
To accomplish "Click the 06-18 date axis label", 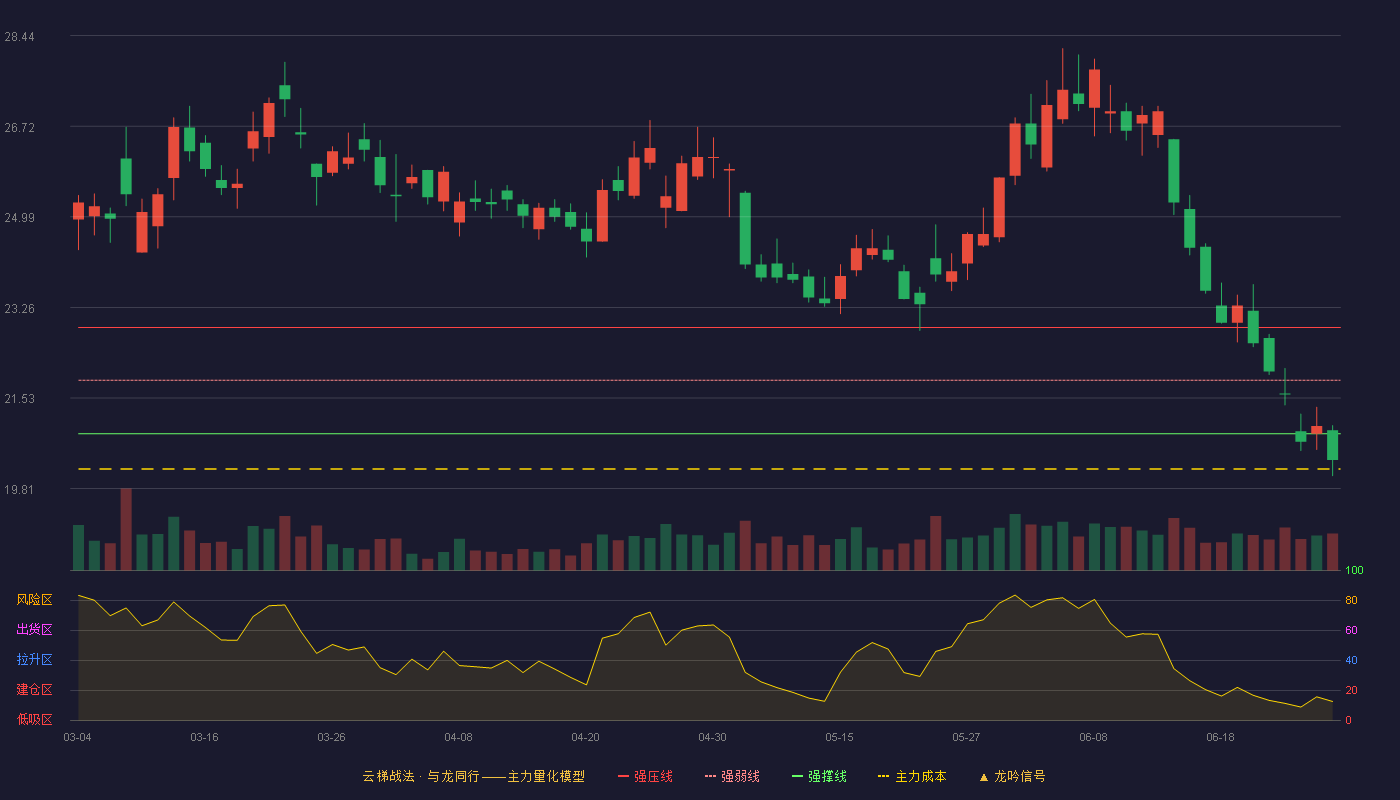I will [1220, 737].
